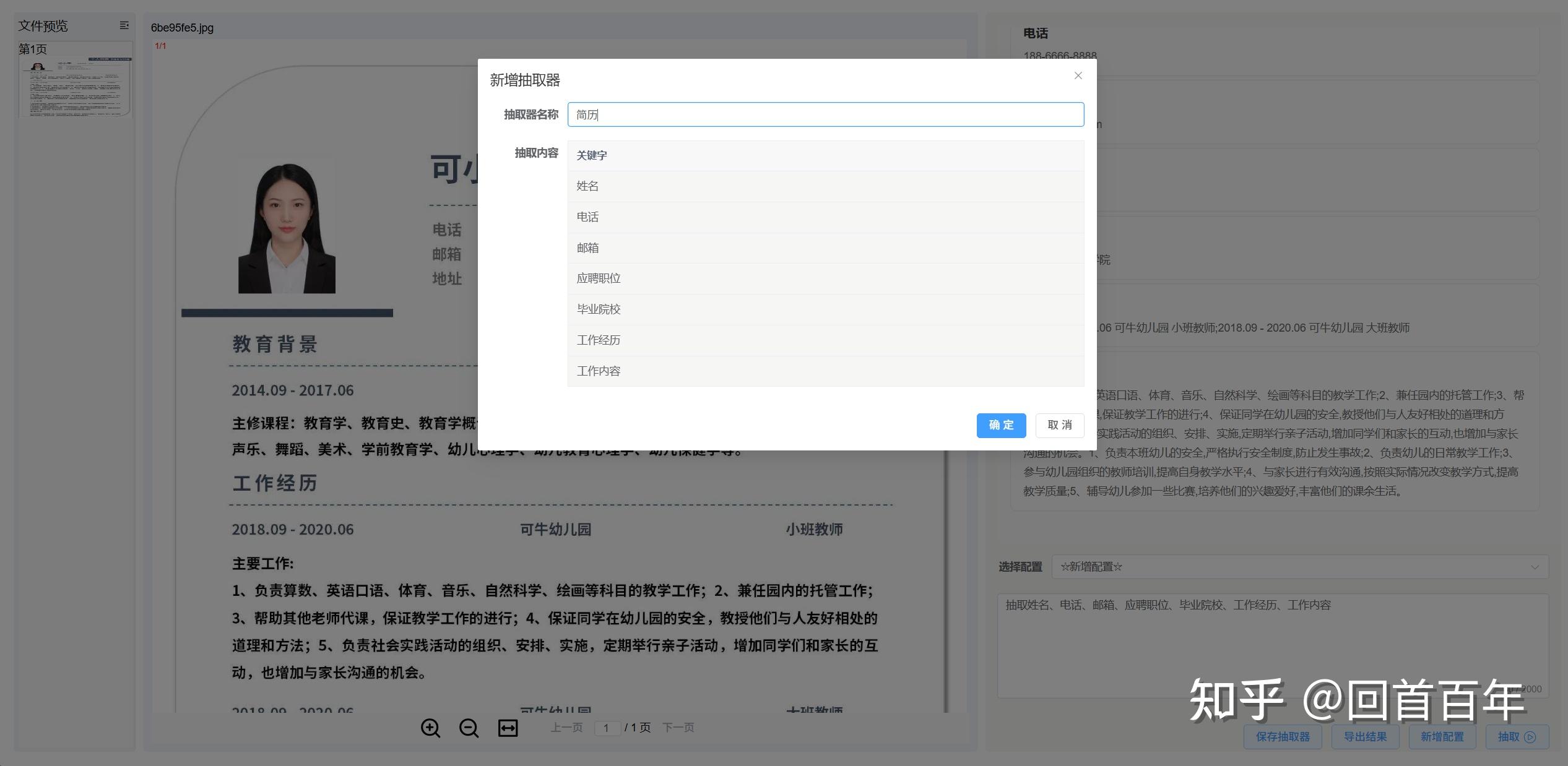Click the collapse icon beside 文件预览
Image resolution: width=1568 pixels, height=766 pixels.
[x=124, y=25]
